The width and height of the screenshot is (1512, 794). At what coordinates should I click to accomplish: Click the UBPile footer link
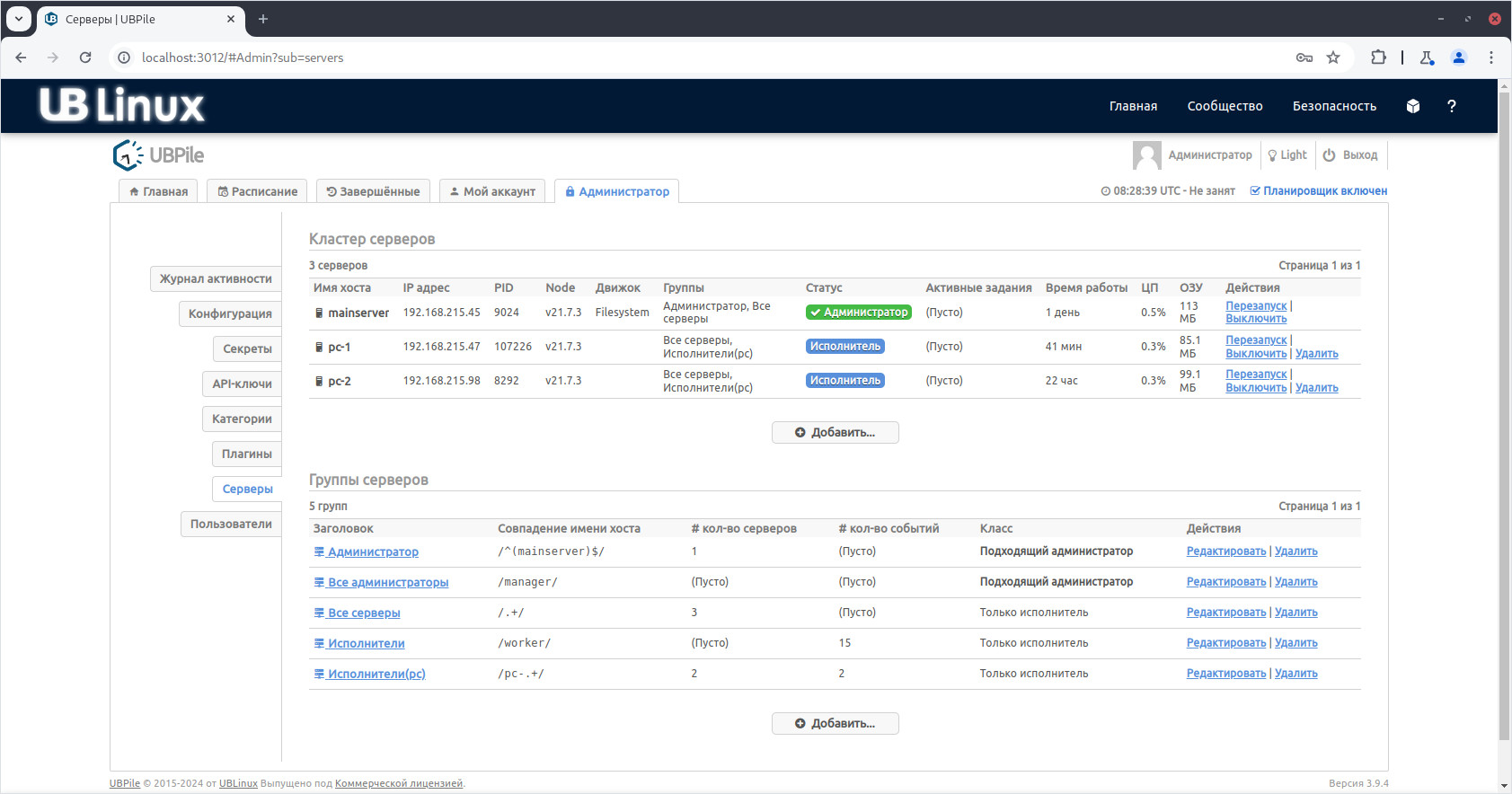(125, 783)
